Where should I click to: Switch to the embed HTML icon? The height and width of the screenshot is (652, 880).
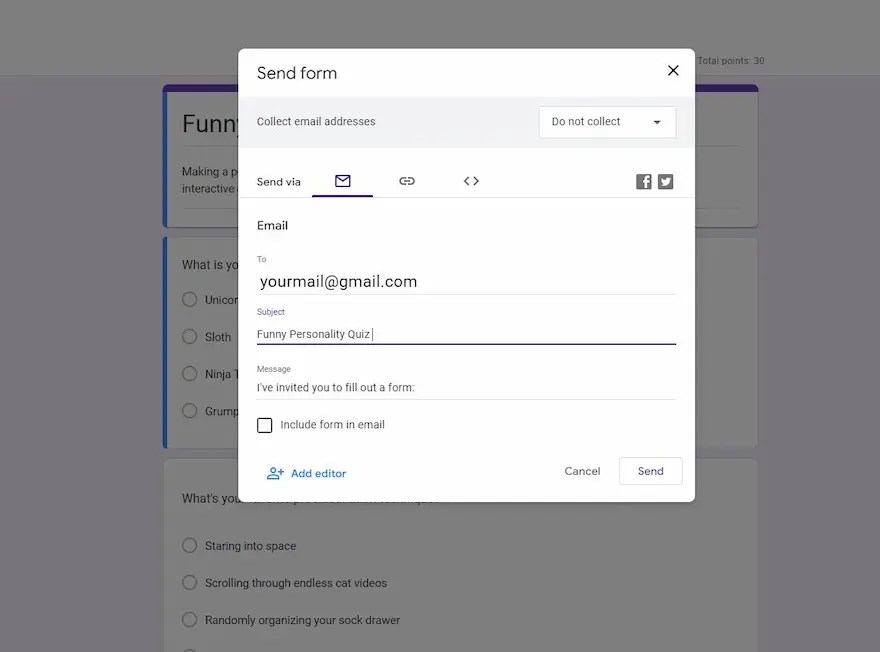[470, 181]
